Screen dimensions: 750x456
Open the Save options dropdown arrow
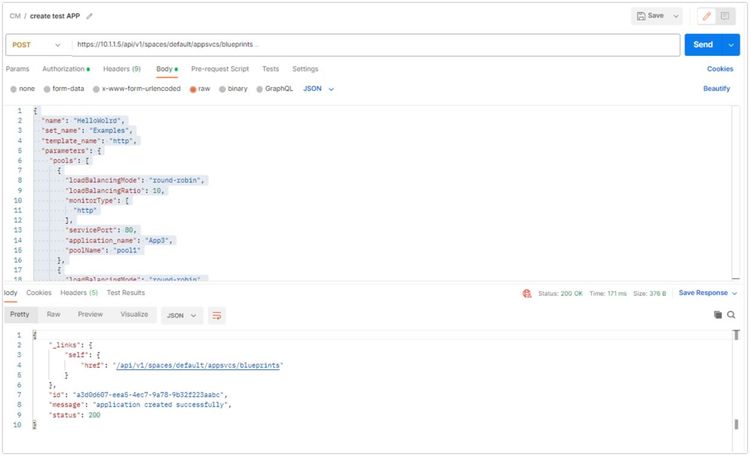tap(676, 16)
